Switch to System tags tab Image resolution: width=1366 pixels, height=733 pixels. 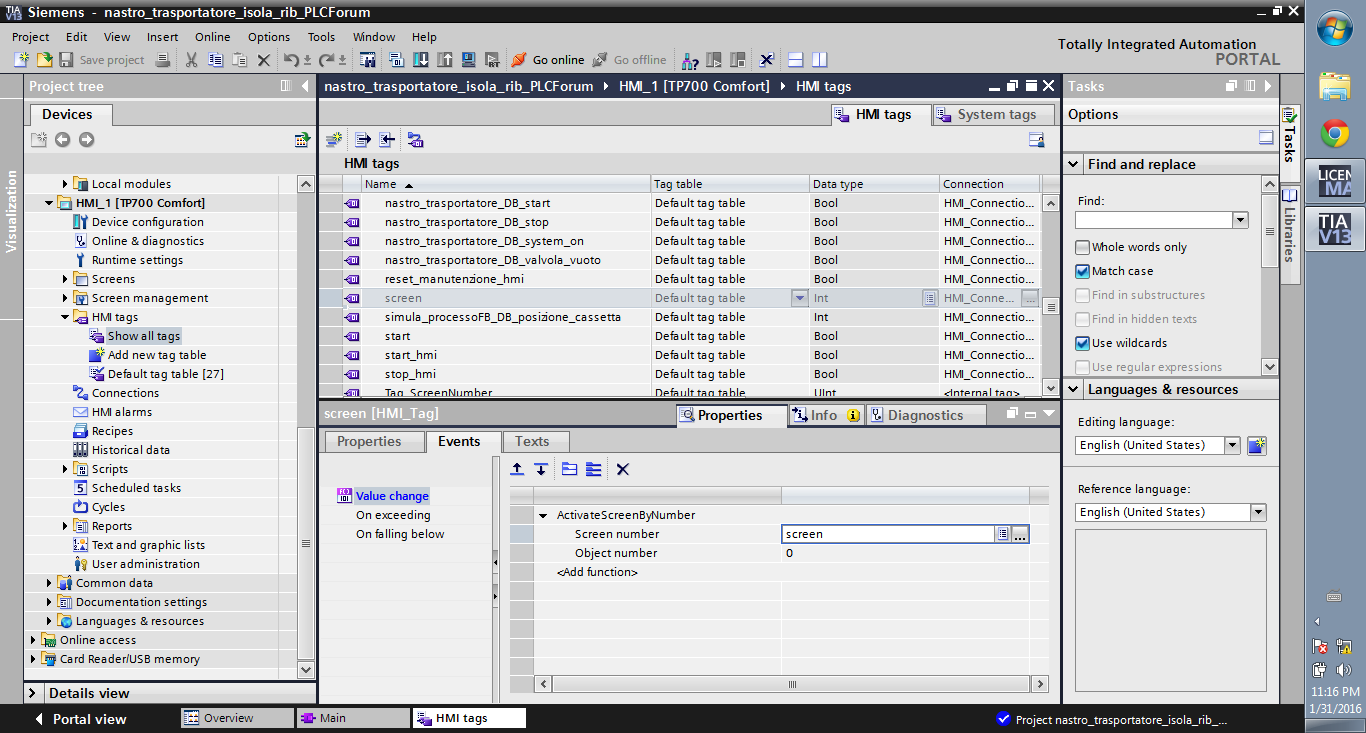[994, 114]
